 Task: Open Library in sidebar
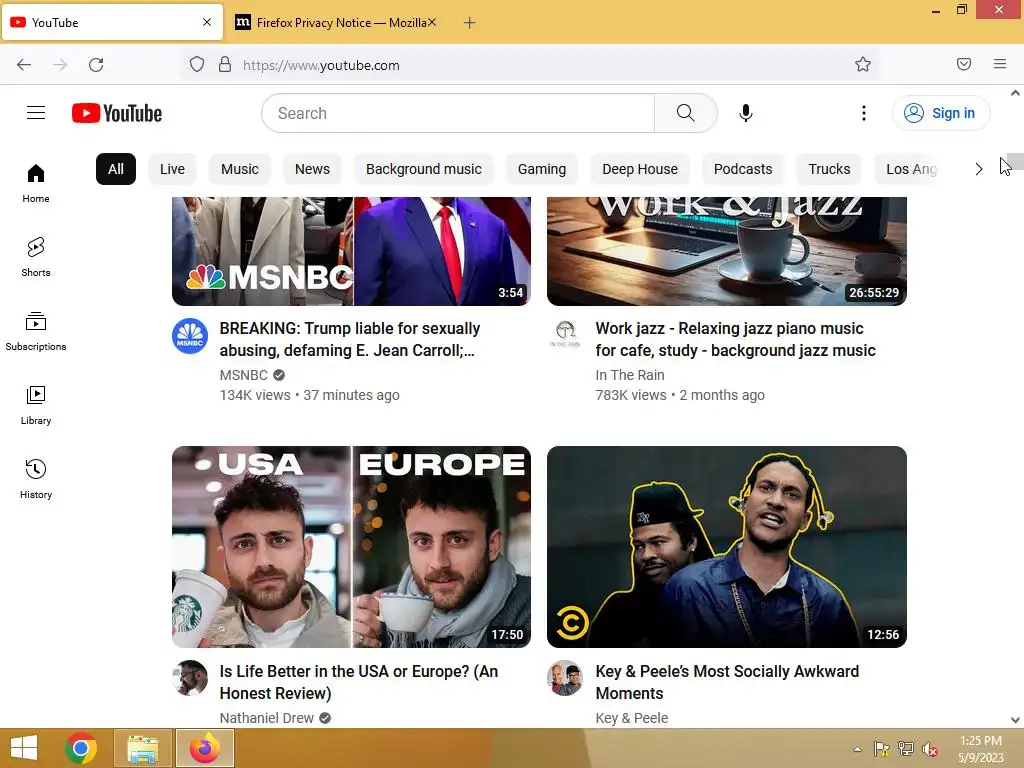tap(36, 406)
